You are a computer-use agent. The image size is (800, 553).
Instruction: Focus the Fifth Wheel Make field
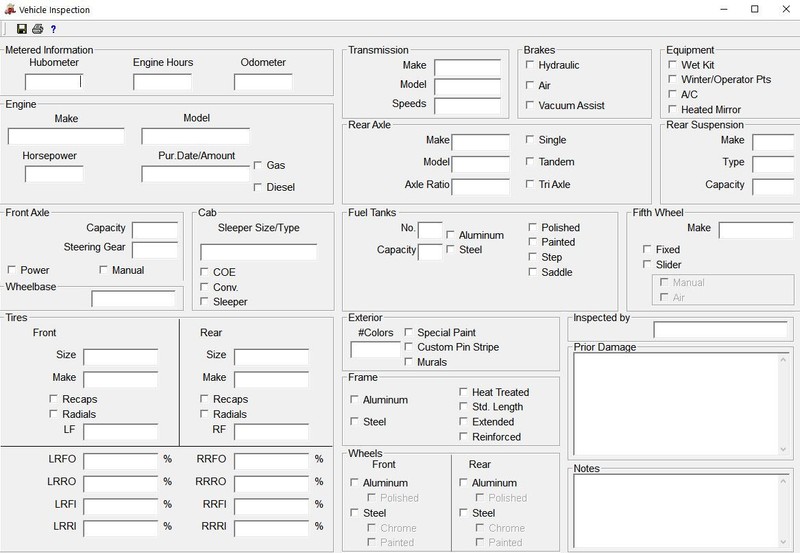(x=756, y=230)
